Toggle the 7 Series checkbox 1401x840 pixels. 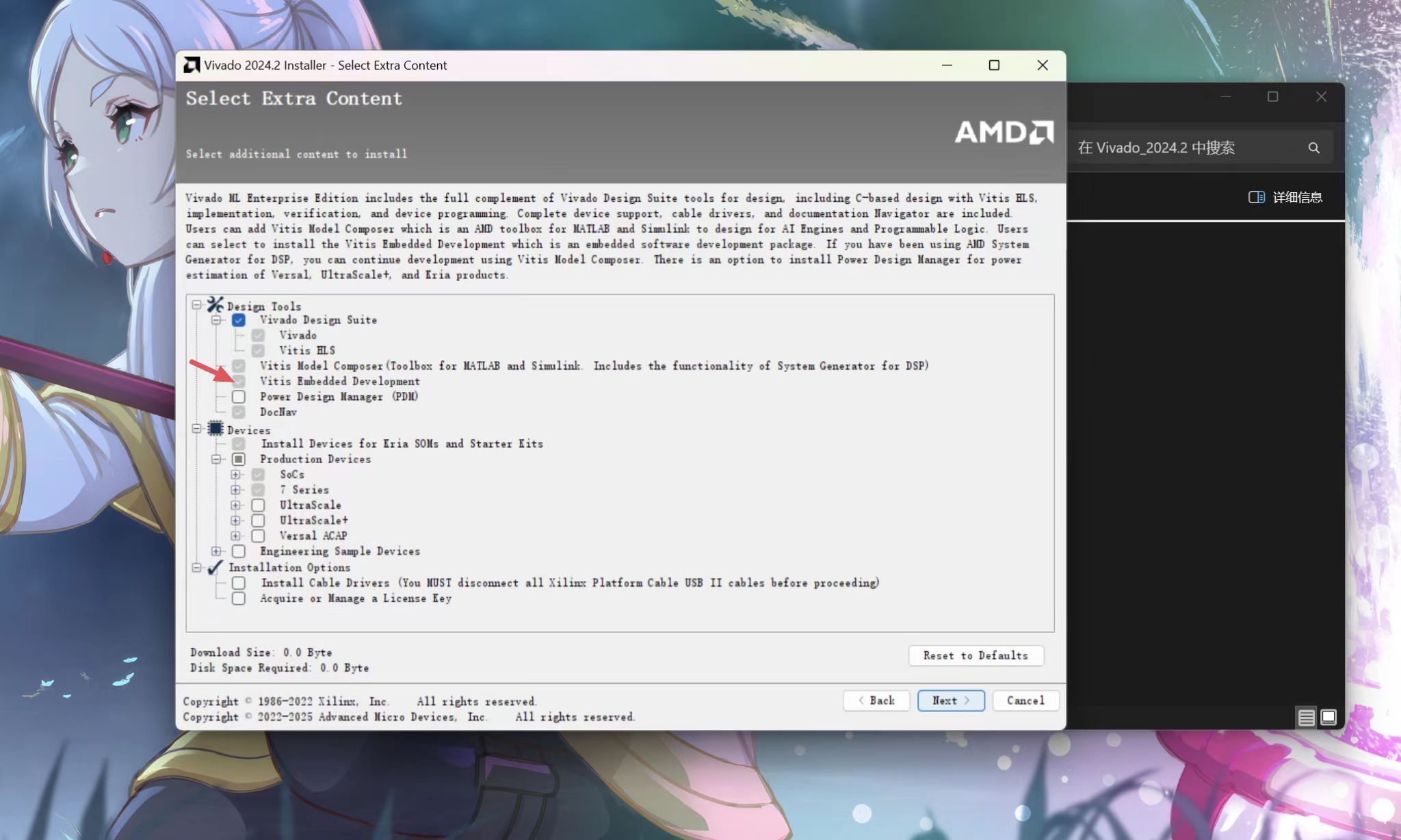pos(258,490)
